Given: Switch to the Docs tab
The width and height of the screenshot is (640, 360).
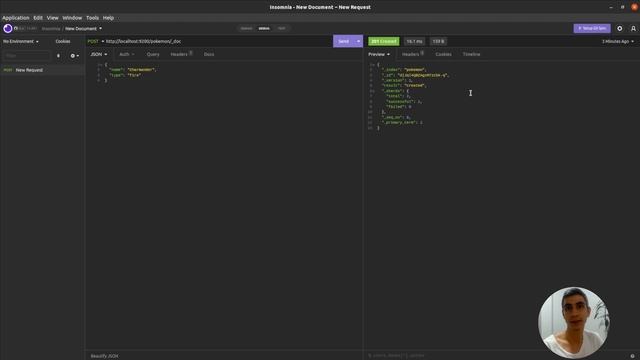Looking at the screenshot, I should coord(209,54).
